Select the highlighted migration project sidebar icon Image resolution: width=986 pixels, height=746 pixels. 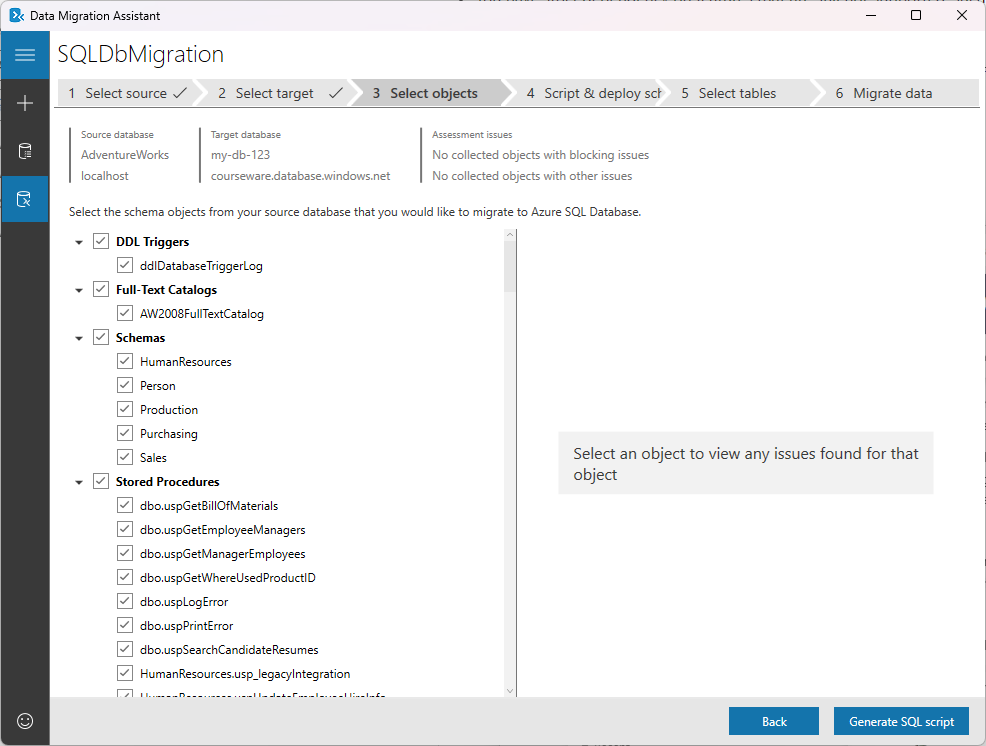point(24,198)
